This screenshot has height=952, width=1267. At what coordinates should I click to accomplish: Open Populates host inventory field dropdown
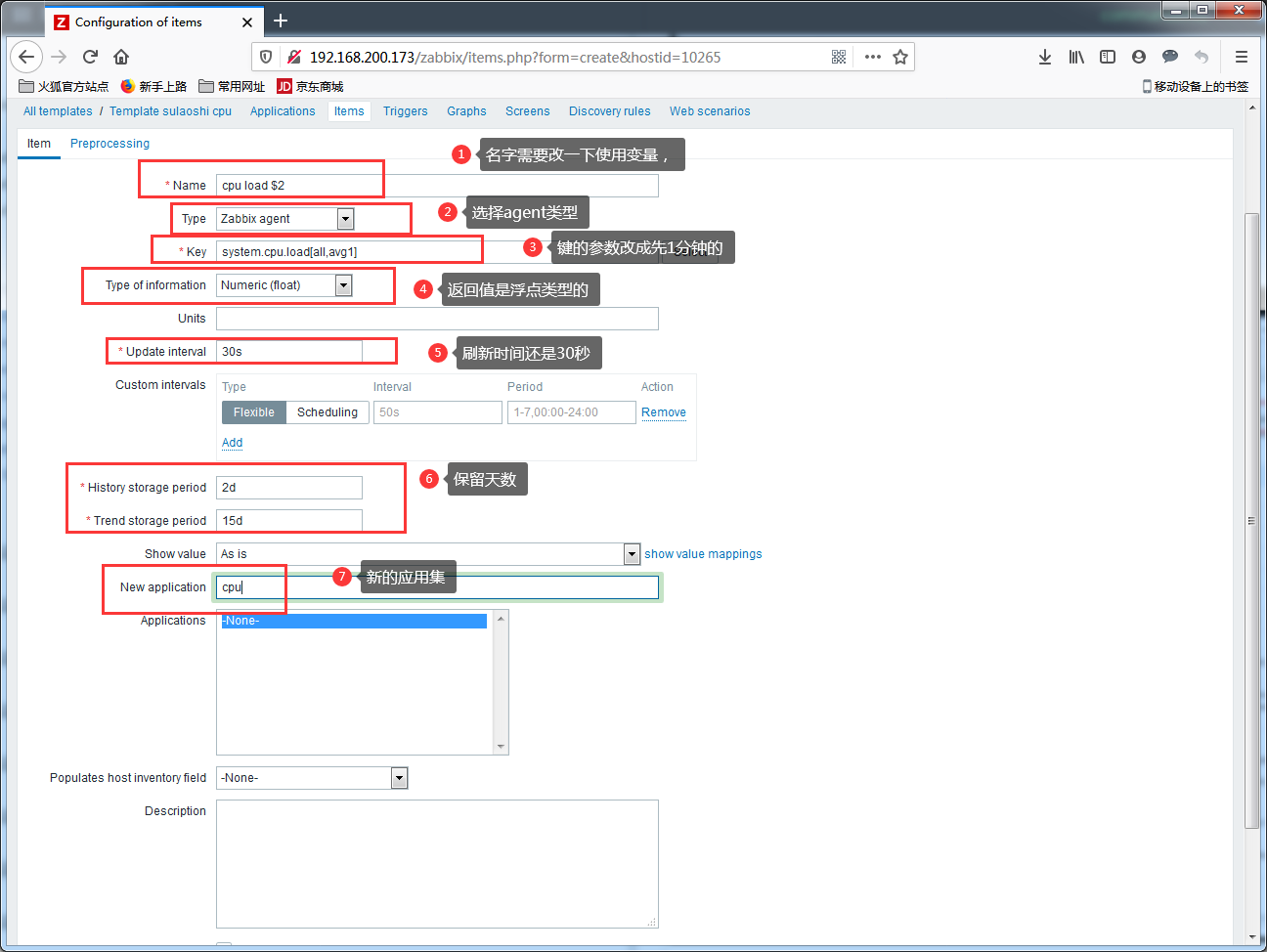point(312,778)
